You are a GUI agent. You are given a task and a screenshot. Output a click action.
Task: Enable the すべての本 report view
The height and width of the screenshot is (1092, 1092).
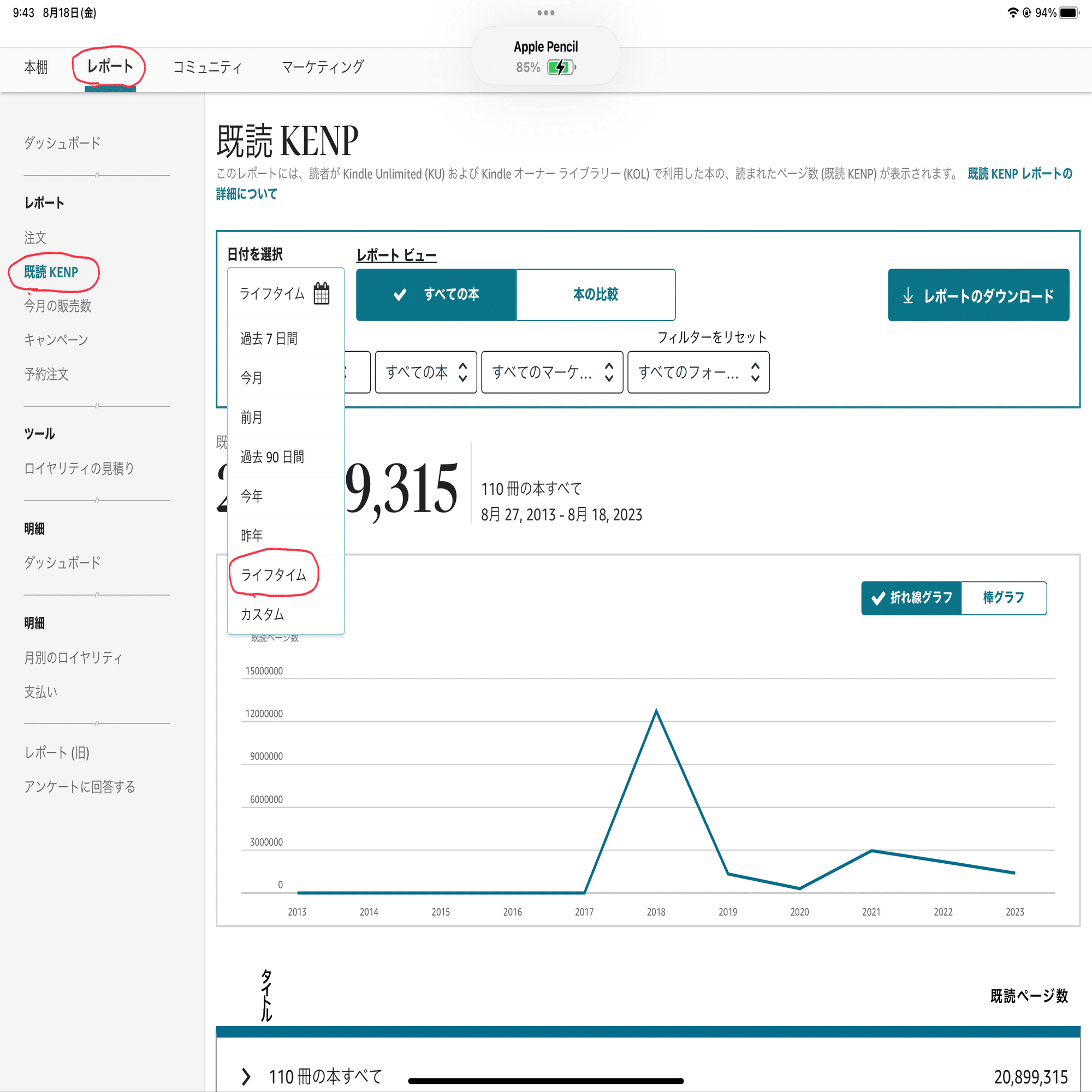click(x=436, y=294)
